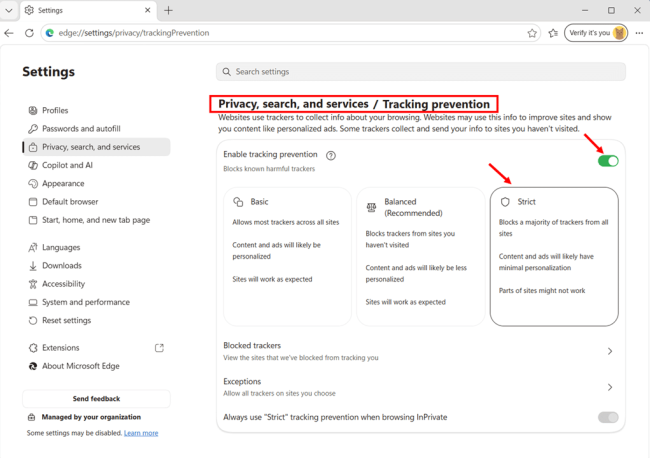The image size is (650, 458).
Task: Click the Blocked trackers row title
Action: pyautogui.click(x=252, y=345)
